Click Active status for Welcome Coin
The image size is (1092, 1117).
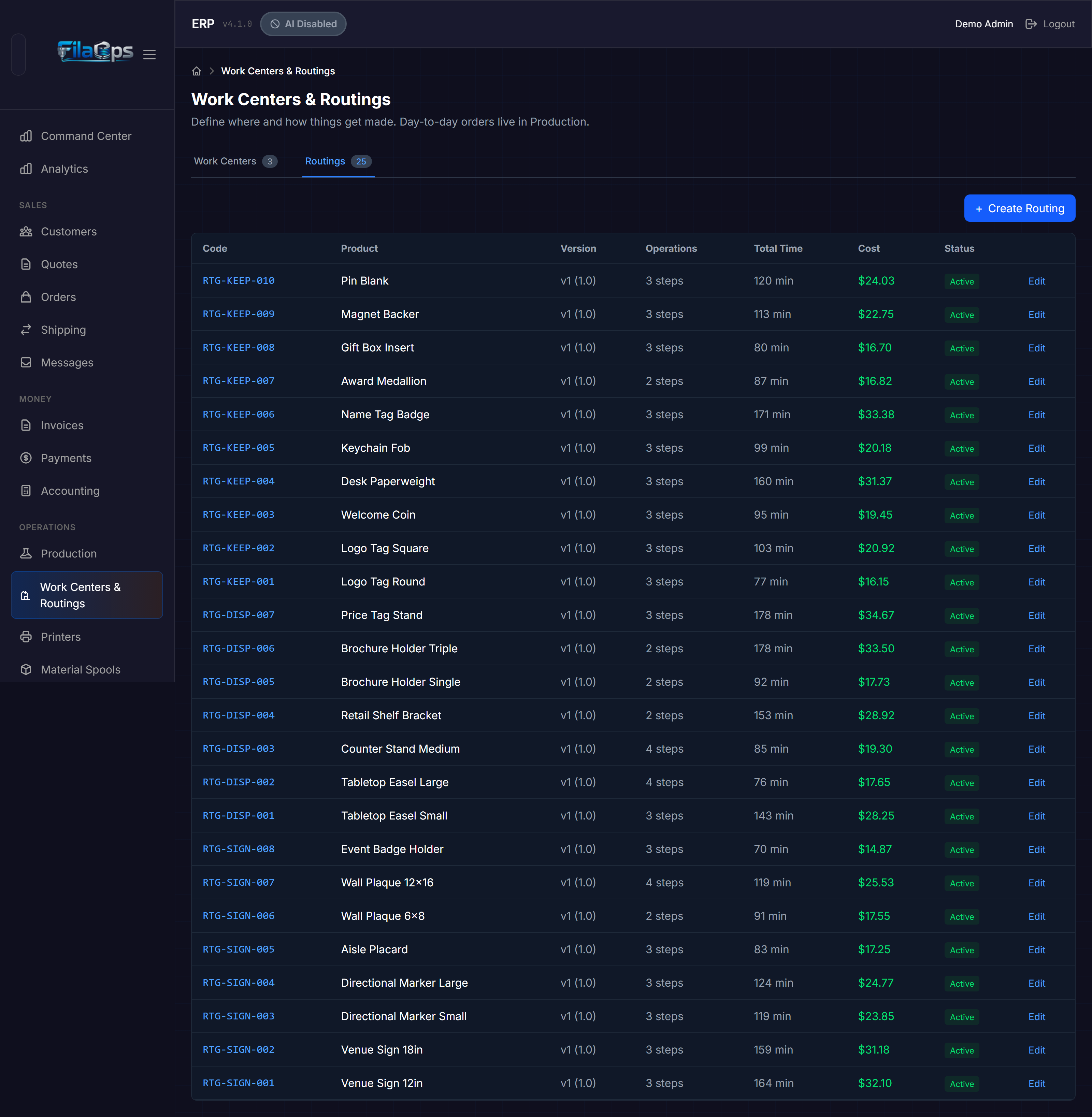pos(961,516)
